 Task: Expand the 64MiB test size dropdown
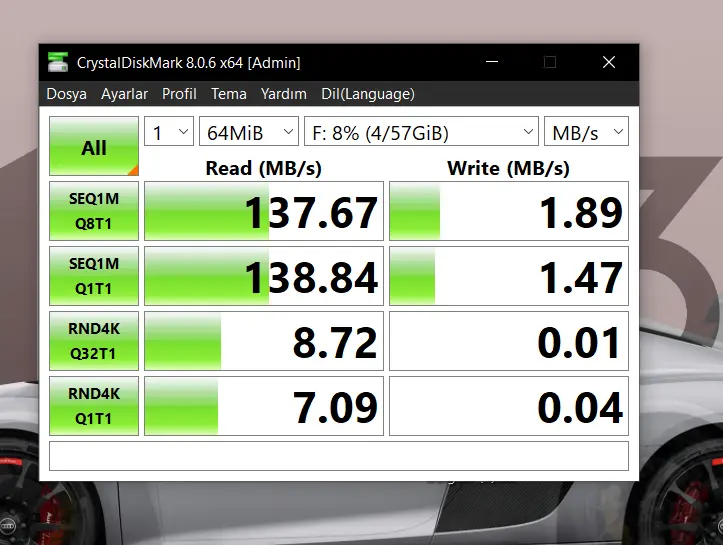[249, 131]
